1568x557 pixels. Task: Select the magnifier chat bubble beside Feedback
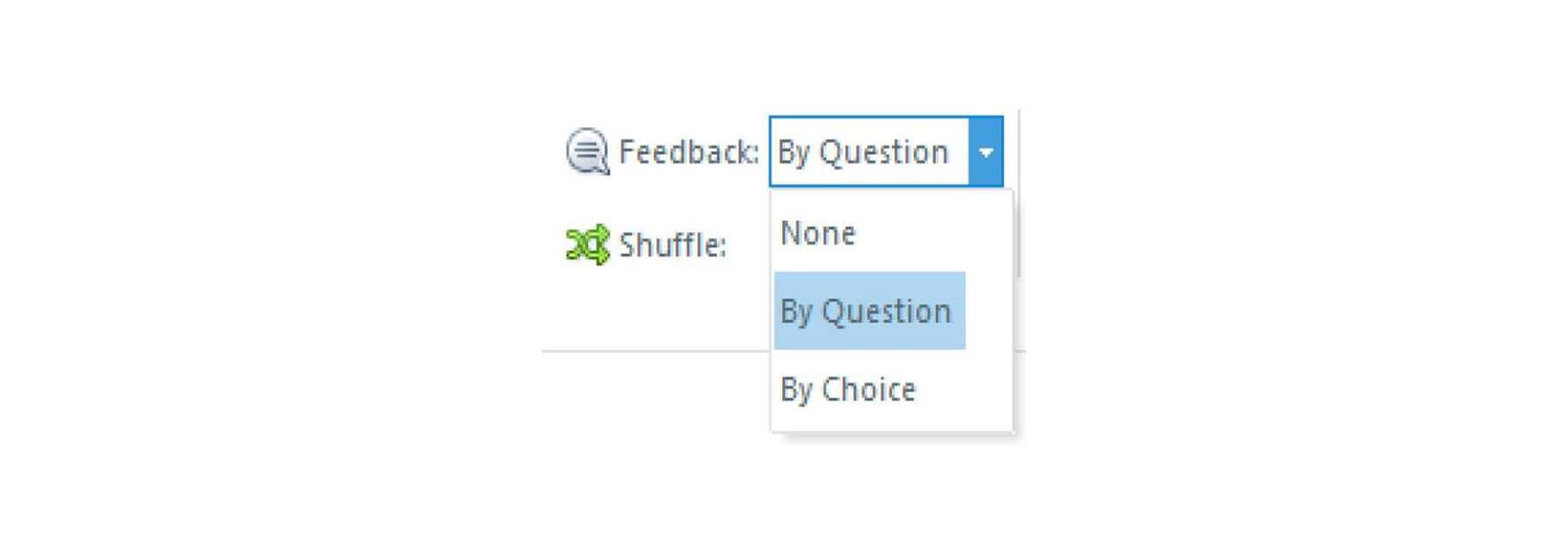(587, 151)
